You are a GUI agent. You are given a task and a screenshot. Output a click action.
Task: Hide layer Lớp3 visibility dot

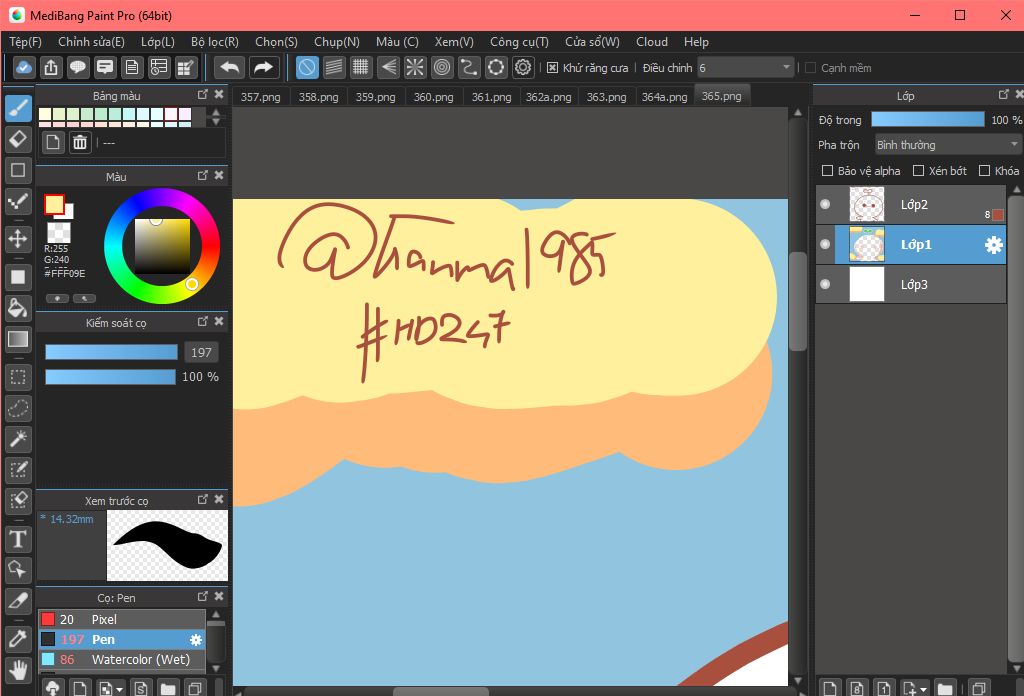[825, 284]
